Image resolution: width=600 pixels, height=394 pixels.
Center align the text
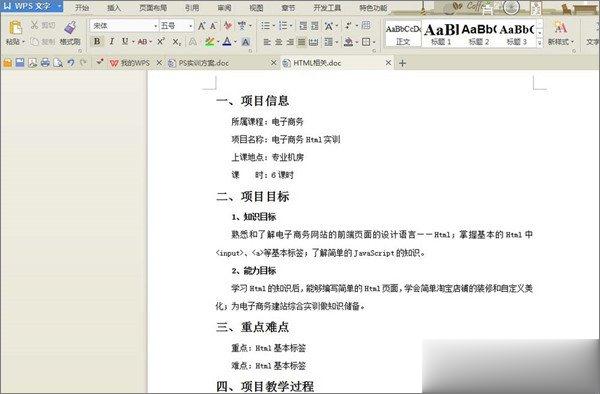(x=279, y=42)
